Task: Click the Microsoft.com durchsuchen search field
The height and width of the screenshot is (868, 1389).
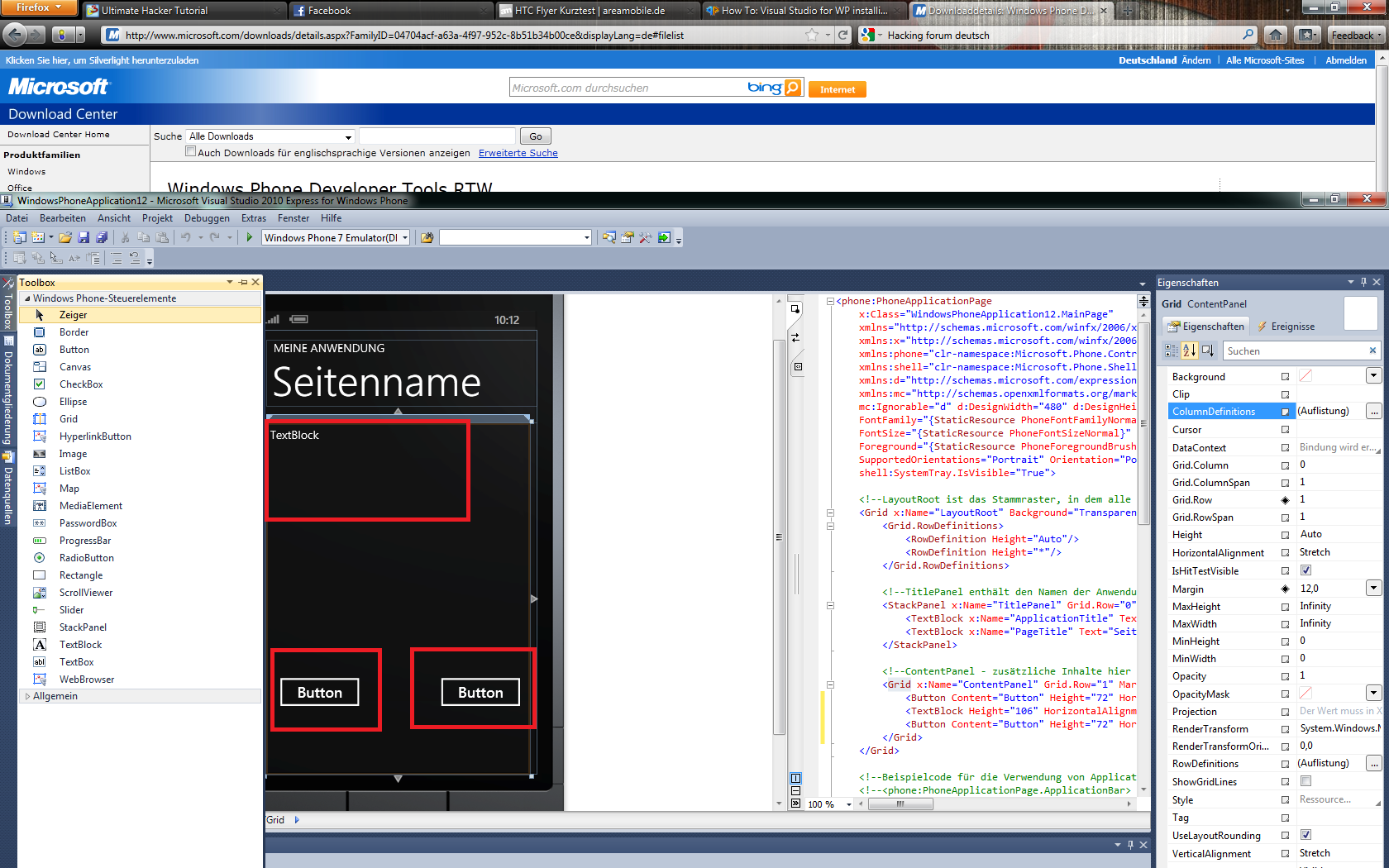Action: pos(627,88)
